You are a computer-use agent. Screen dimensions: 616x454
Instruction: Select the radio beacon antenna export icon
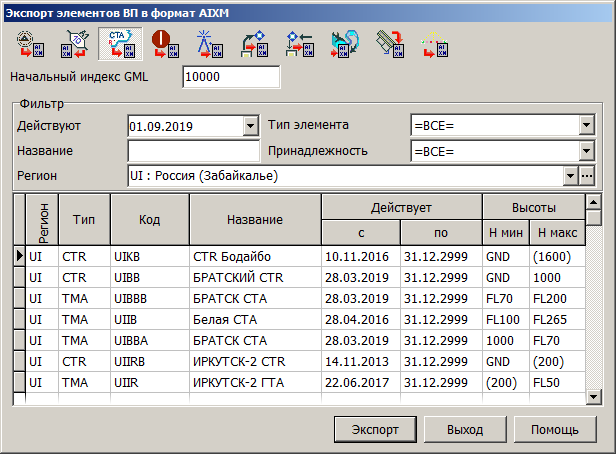coord(208,45)
